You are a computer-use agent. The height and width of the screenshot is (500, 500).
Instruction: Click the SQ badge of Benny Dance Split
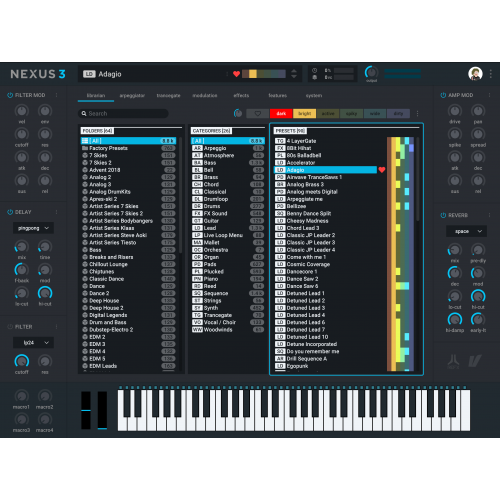click(280, 213)
